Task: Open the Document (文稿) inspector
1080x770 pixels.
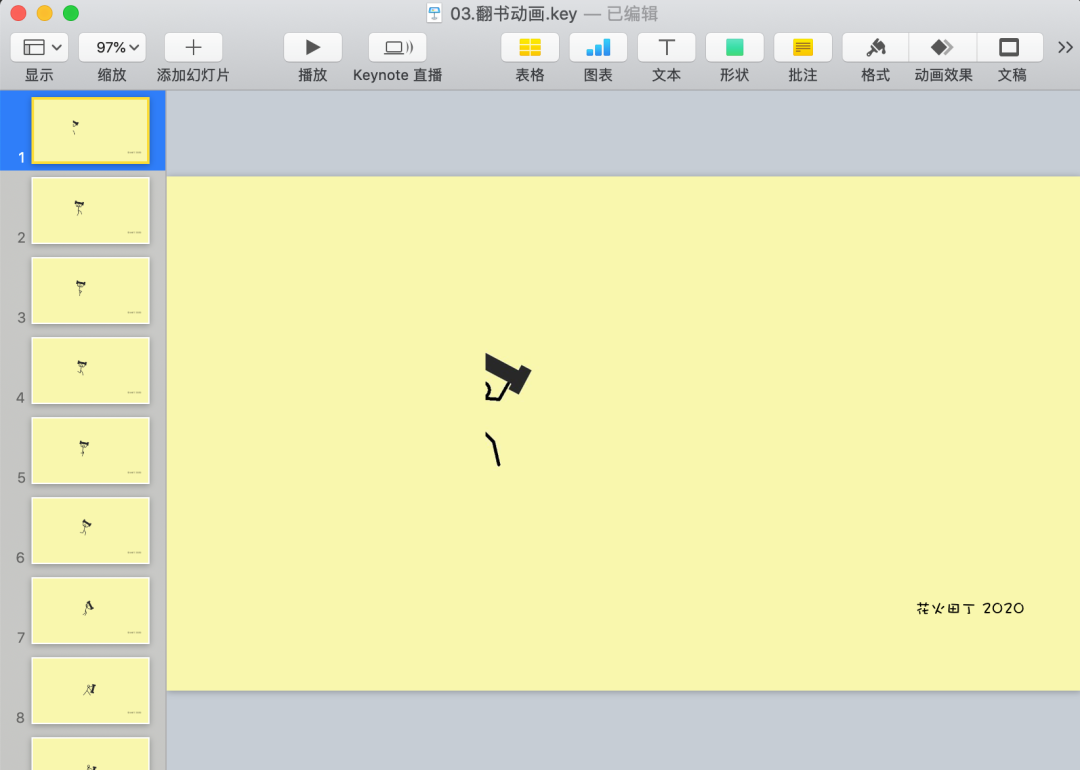Action: pos(1010,48)
